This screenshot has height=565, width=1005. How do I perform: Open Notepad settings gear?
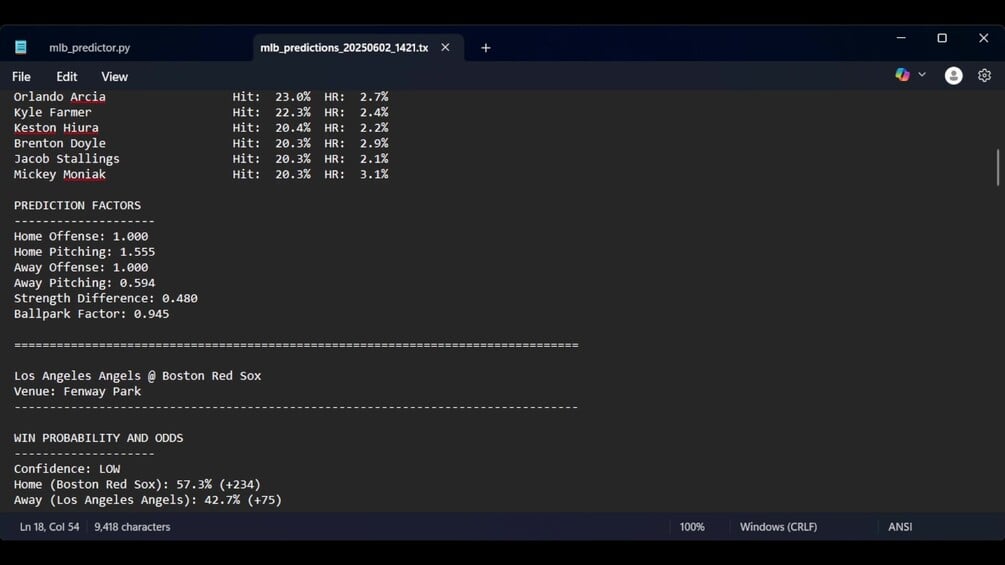(x=984, y=76)
